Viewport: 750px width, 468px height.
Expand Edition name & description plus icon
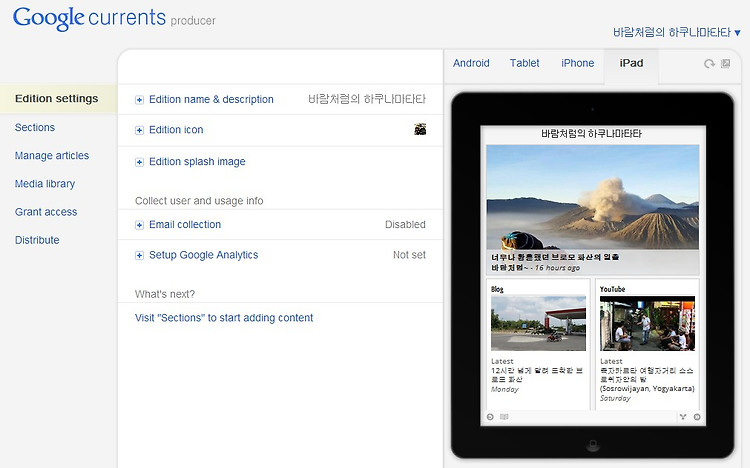139,100
